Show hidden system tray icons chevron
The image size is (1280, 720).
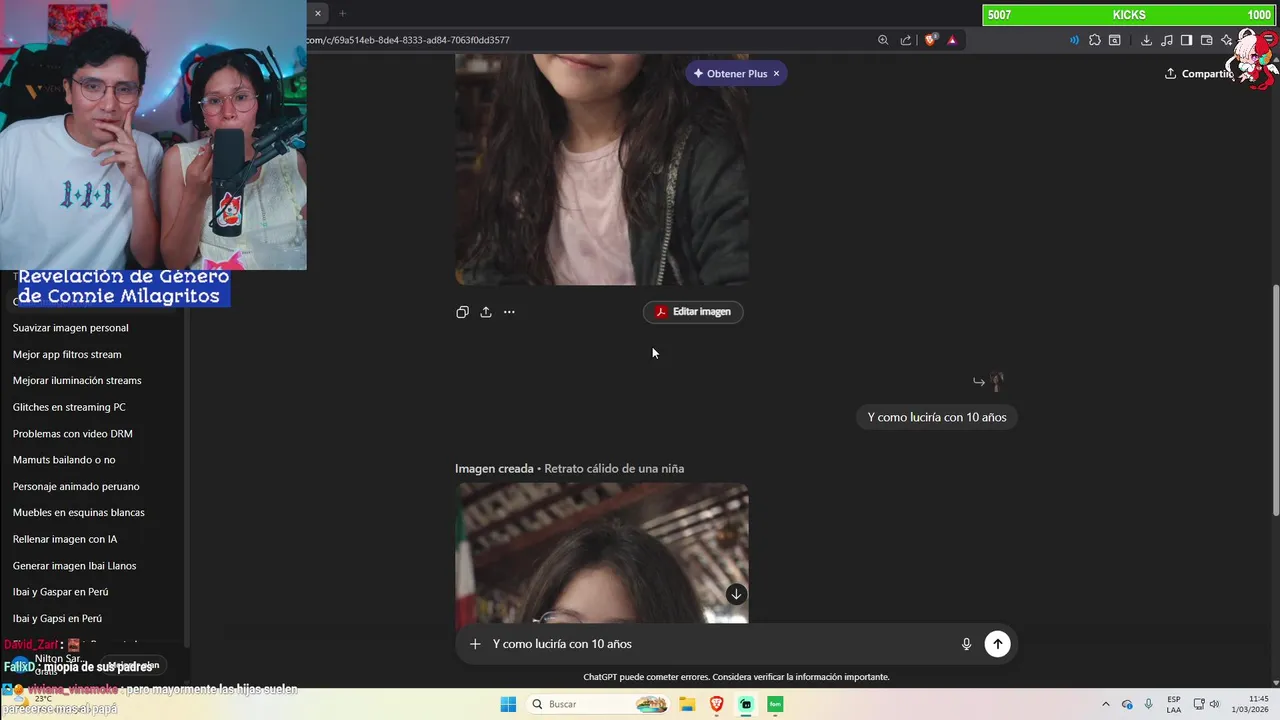(1106, 704)
